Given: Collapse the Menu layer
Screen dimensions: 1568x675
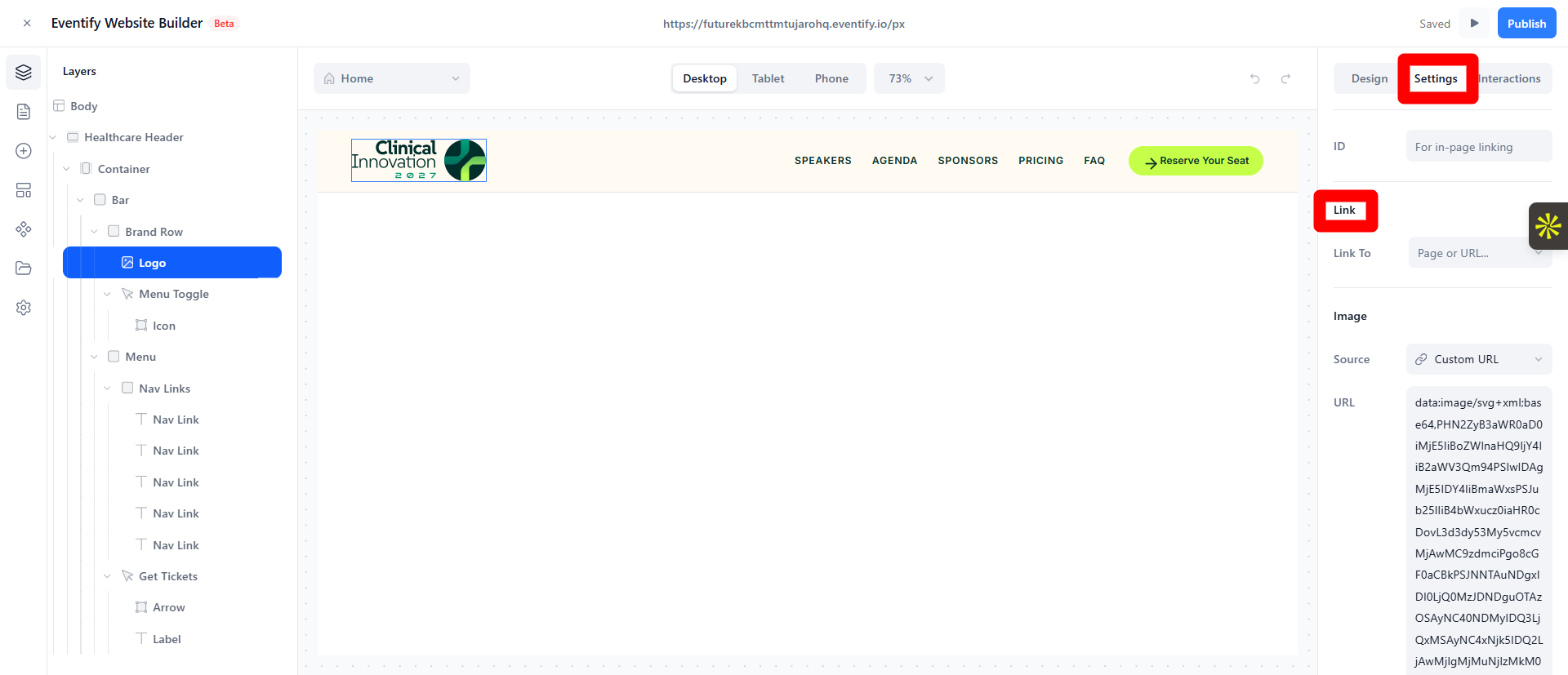Looking at the screenshot, I should (94, 357).
